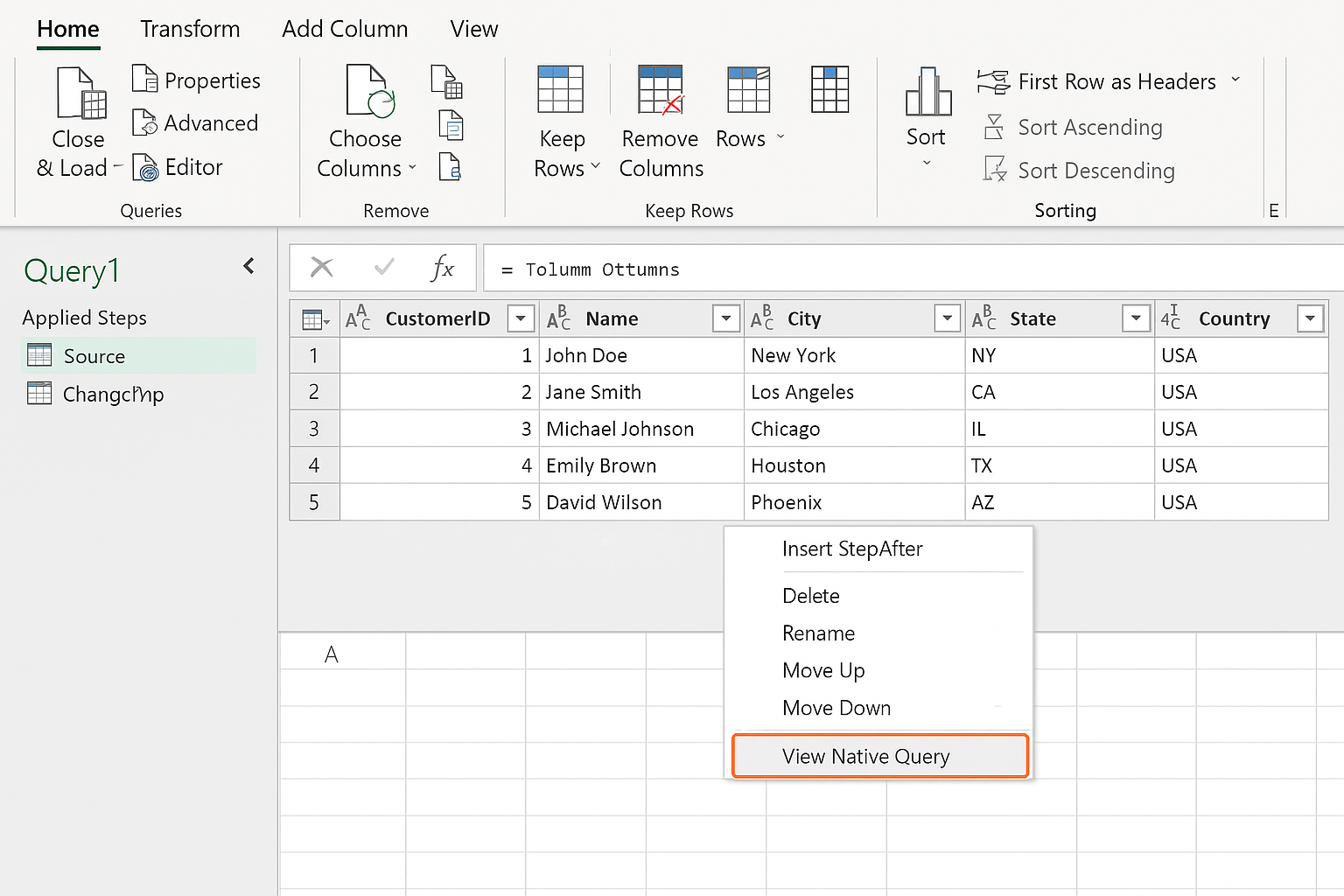Choose Rename from the context menu
Image resolution: width=1344 pixels, height=896 pixels.
pos(878,633)
